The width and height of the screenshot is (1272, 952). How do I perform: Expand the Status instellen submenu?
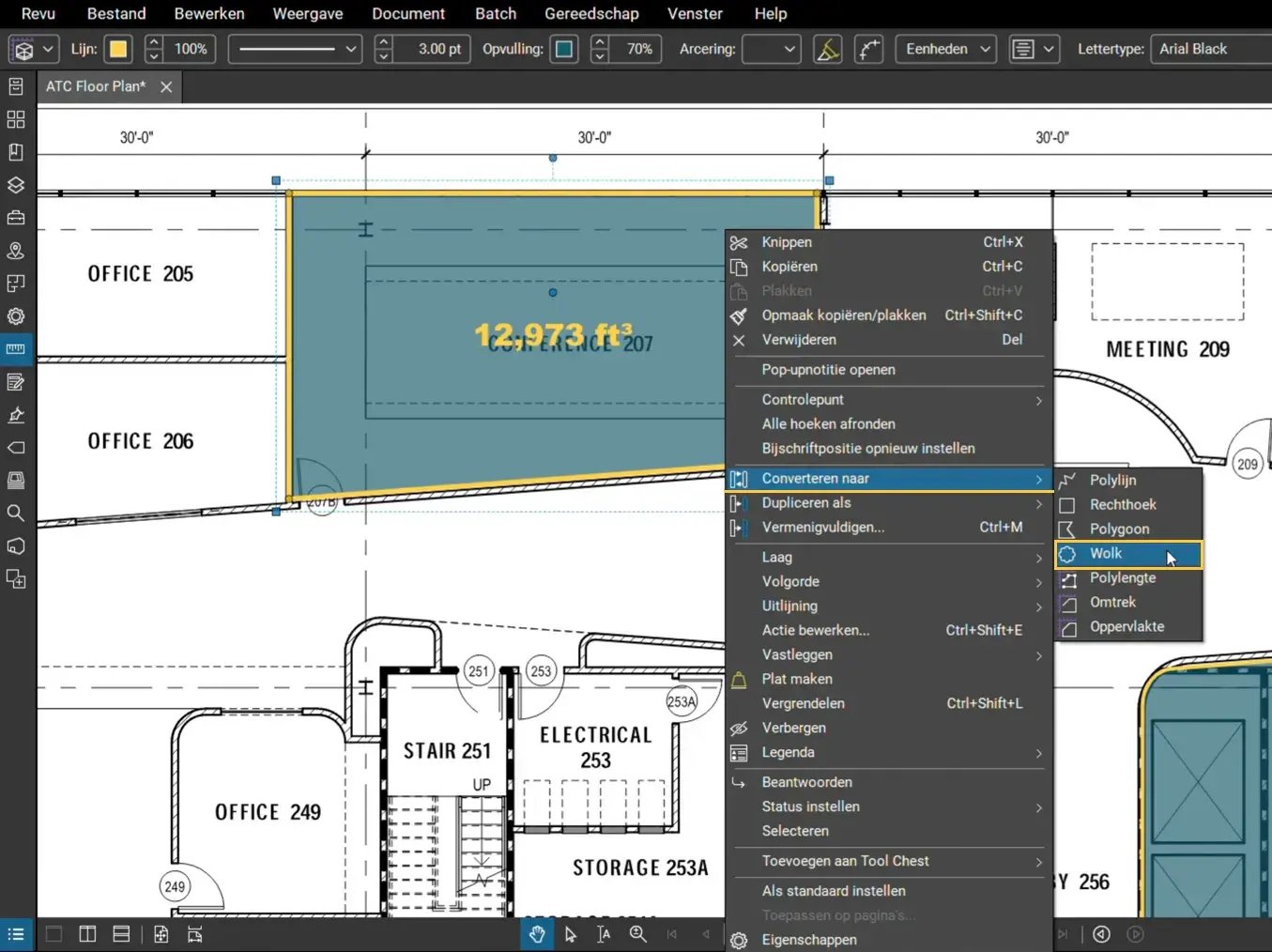(x=889, y=806)
